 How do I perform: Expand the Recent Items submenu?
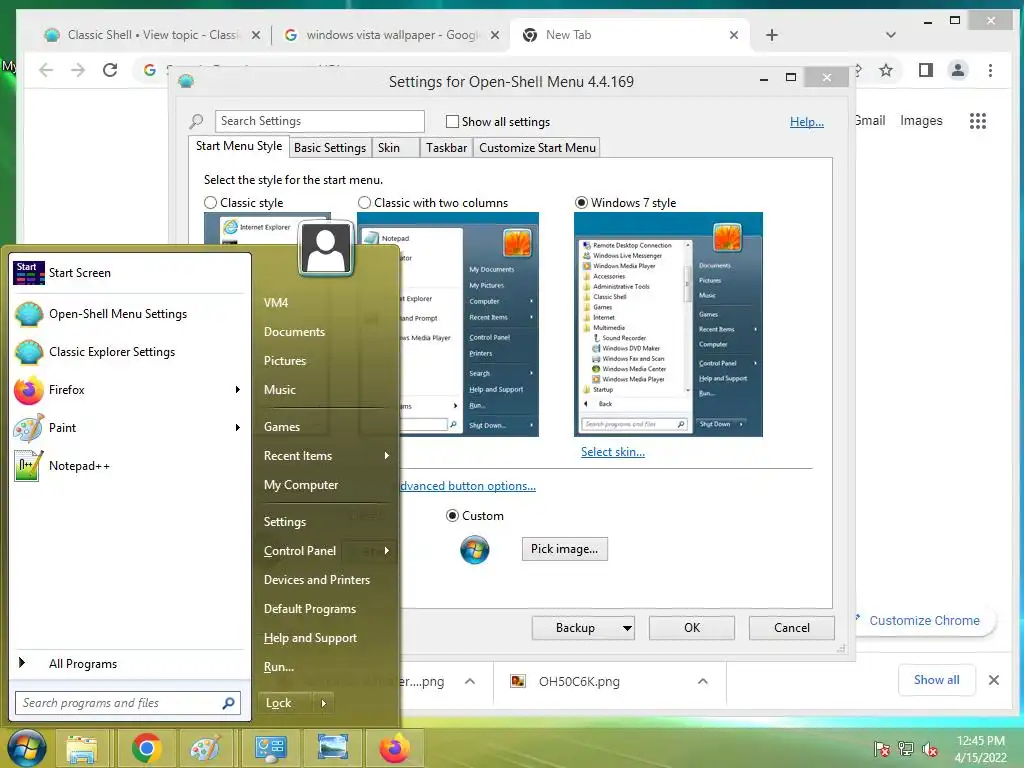pyautogui.click(x=387, y=456)
